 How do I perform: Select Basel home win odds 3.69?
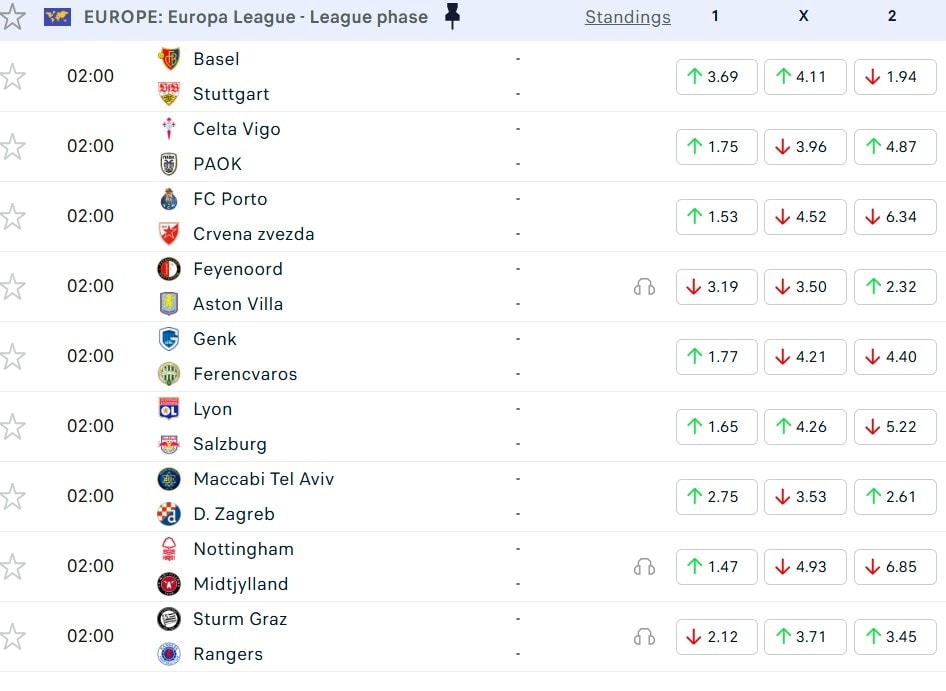(x=716, y=77)
